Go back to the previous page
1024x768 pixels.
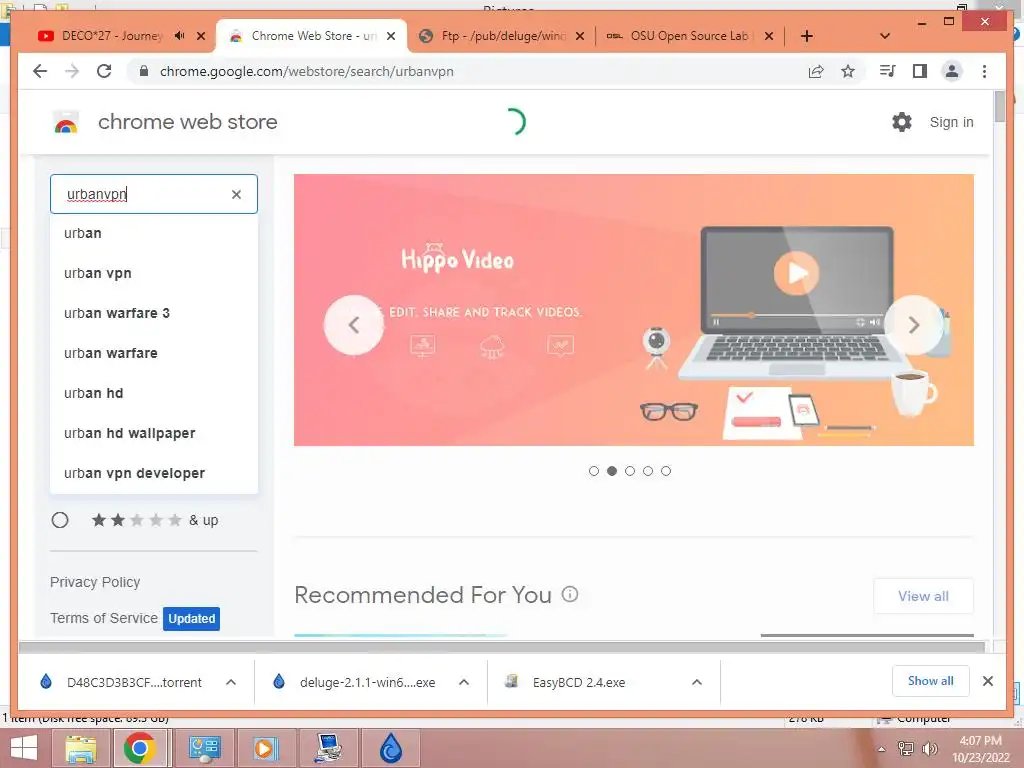(40, 71)
